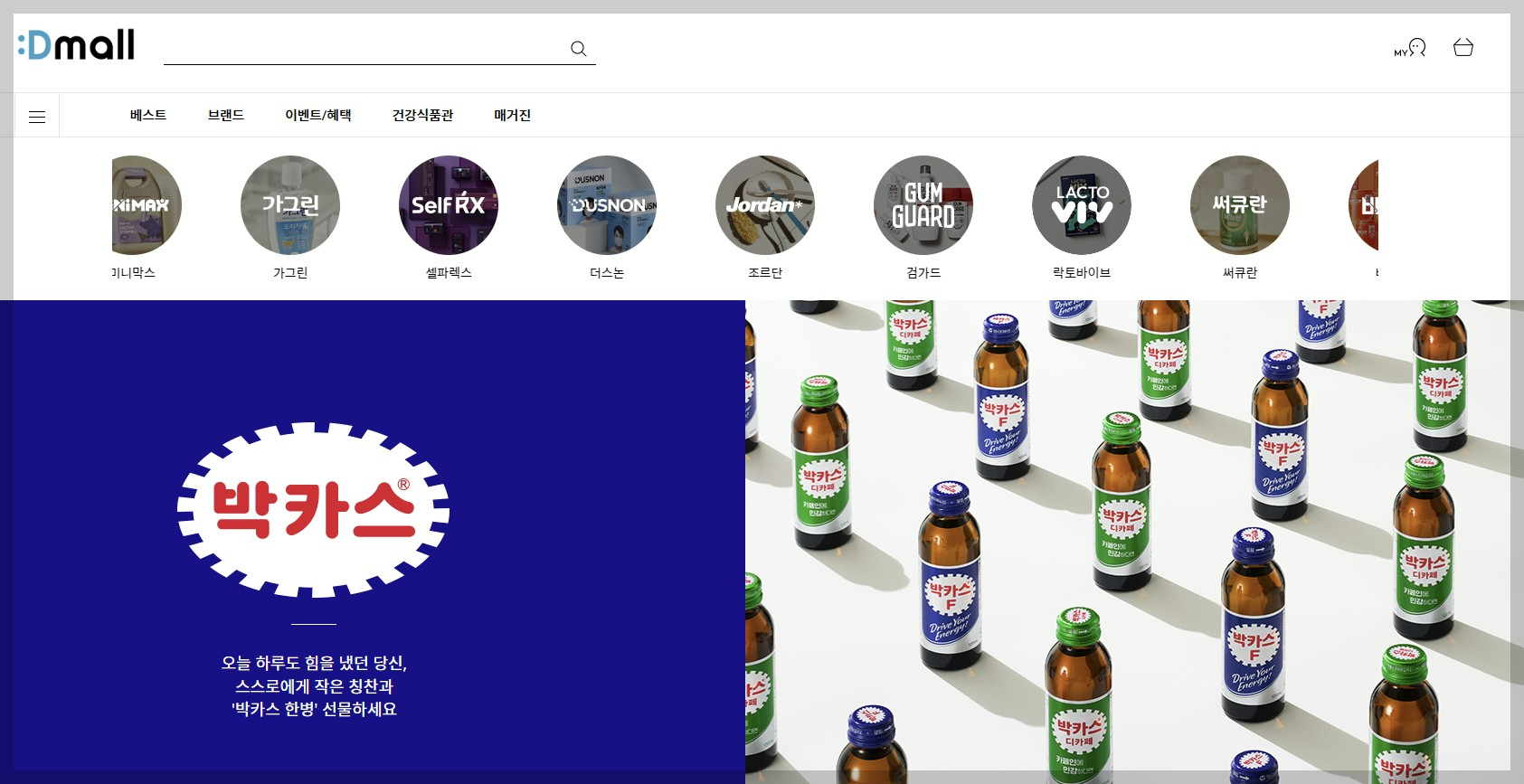The image size is (1524, 784).
Task: Click the 써큐란 brand label
Action: pyautogui.click(x=1240, y=272)
